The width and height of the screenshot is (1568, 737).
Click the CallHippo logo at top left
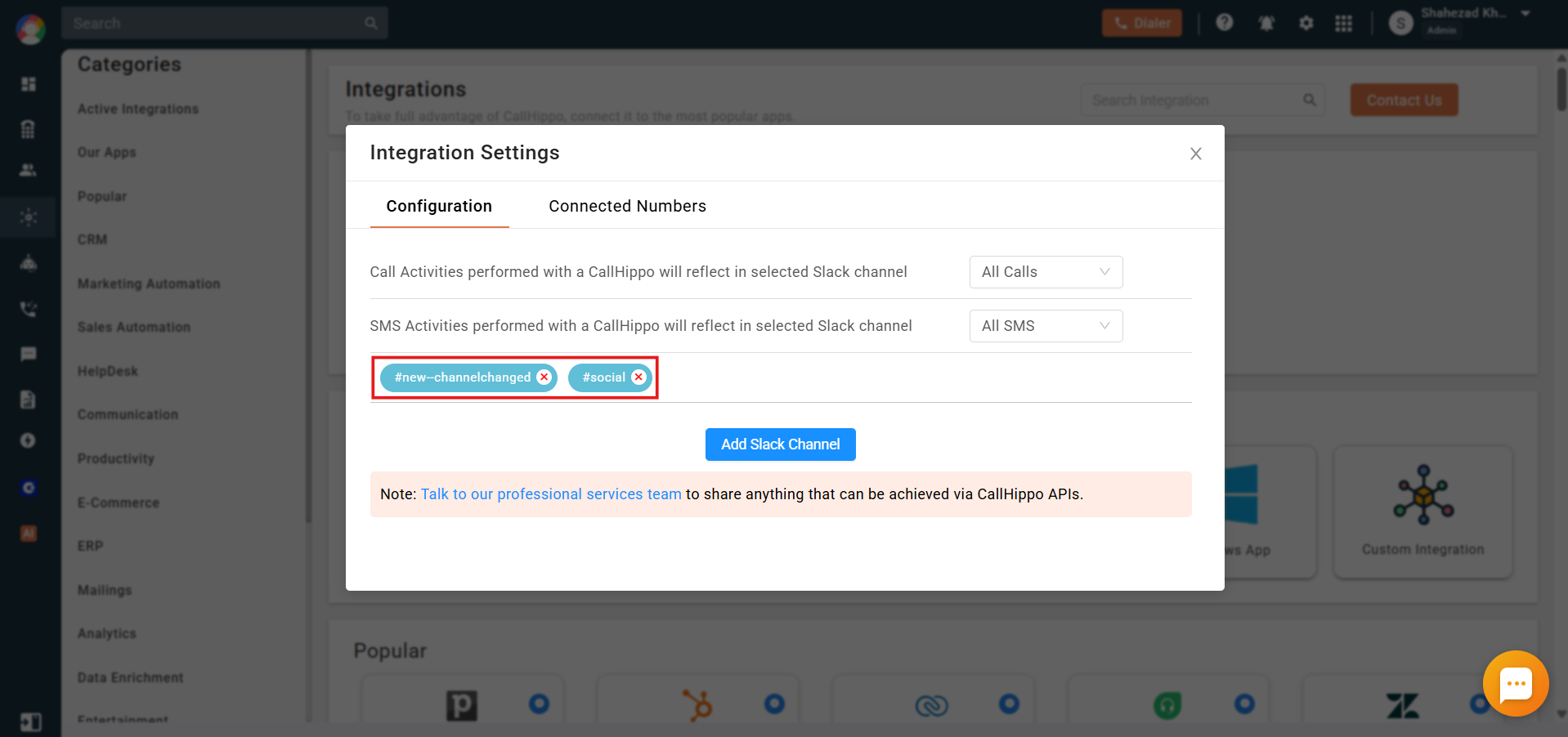30,29
